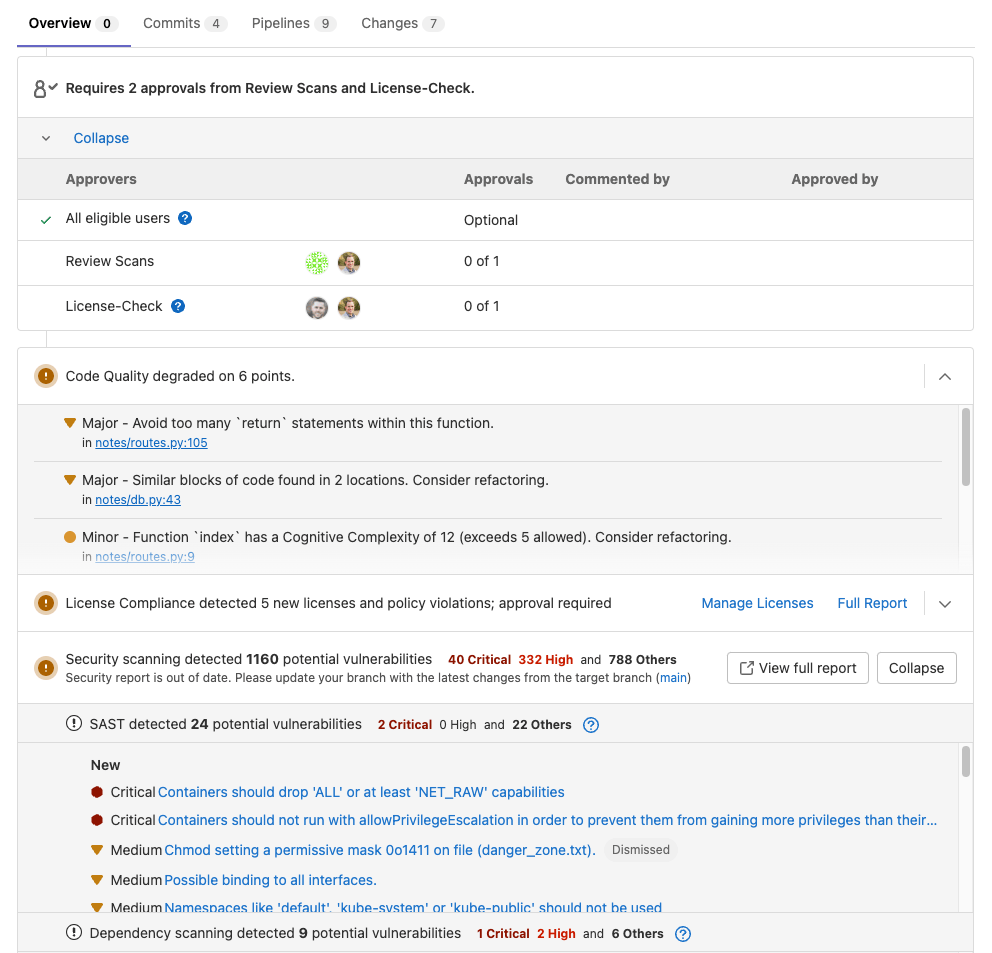Click the first avatar in License-Check row
The height and width of the screenshot is (953, 992).
tap(317, 308)
